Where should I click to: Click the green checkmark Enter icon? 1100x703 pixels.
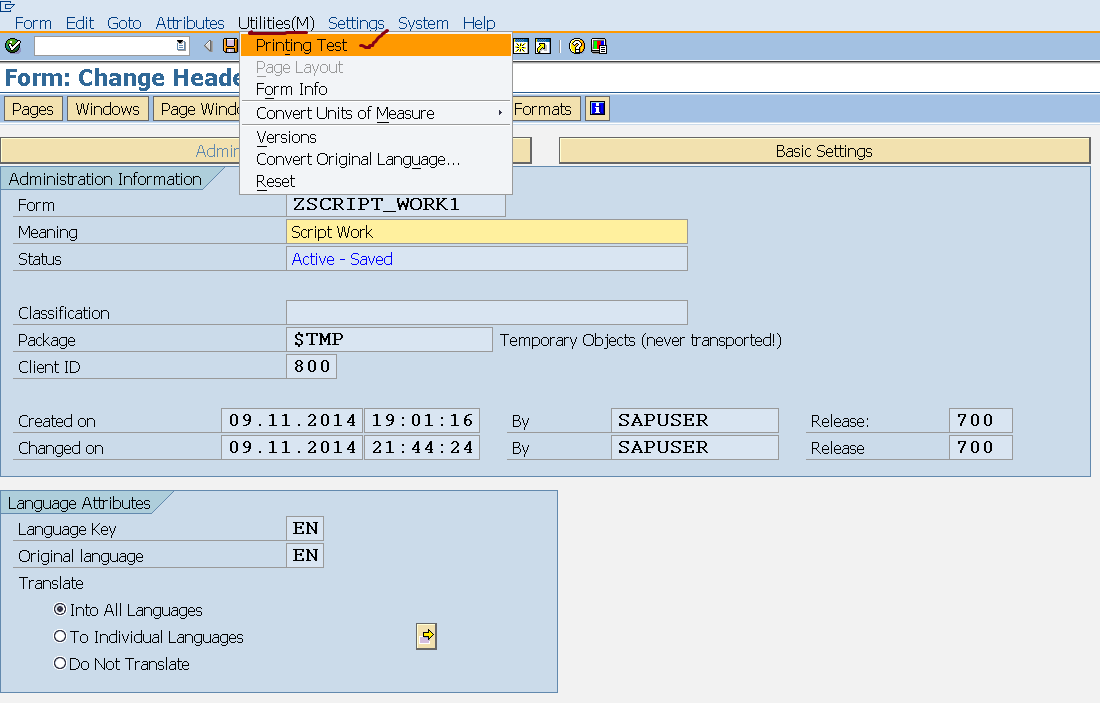[x=13, y=46]
